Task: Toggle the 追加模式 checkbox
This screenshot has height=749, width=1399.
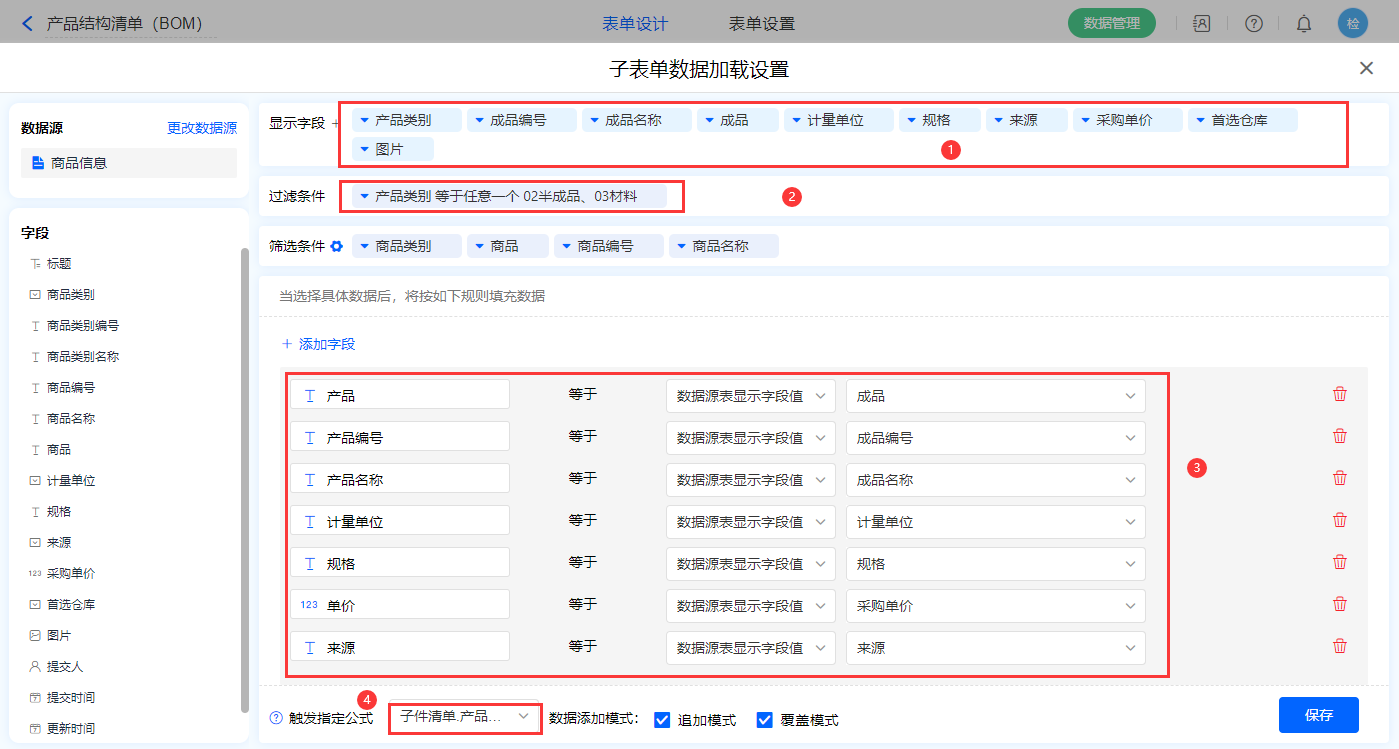Action: 661,720
